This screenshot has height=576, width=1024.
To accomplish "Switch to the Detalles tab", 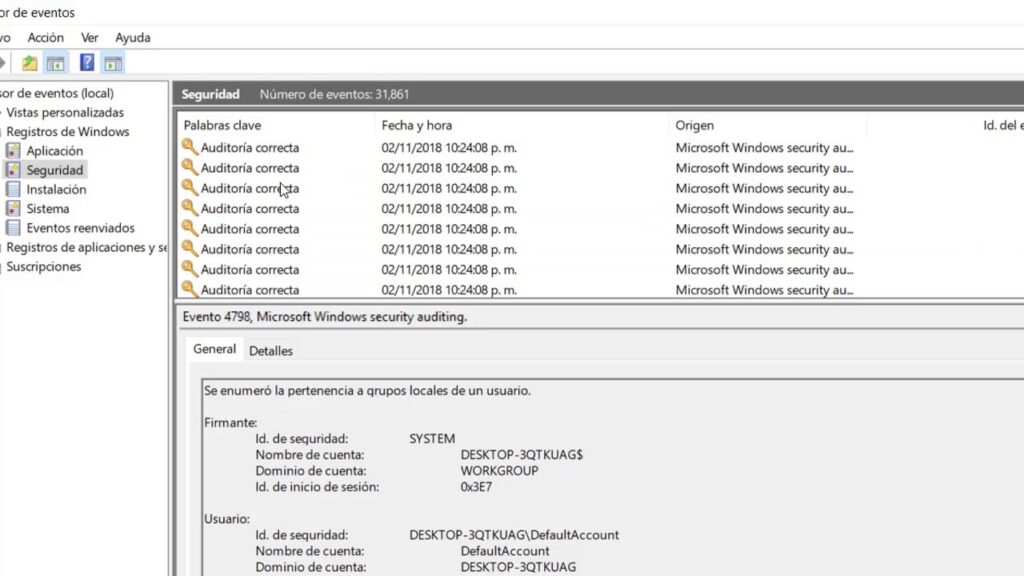I will click(x=270, y=350).
